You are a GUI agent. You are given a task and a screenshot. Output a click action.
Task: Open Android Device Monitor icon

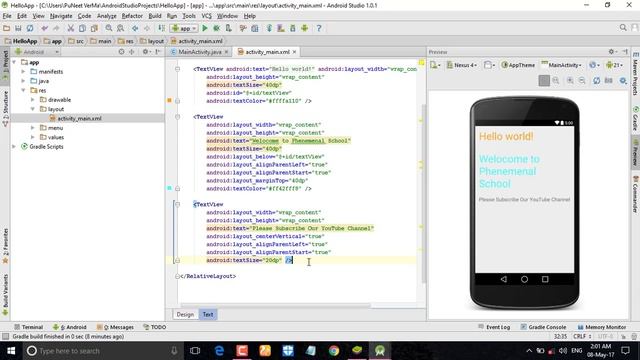click(x=304, y=28)
